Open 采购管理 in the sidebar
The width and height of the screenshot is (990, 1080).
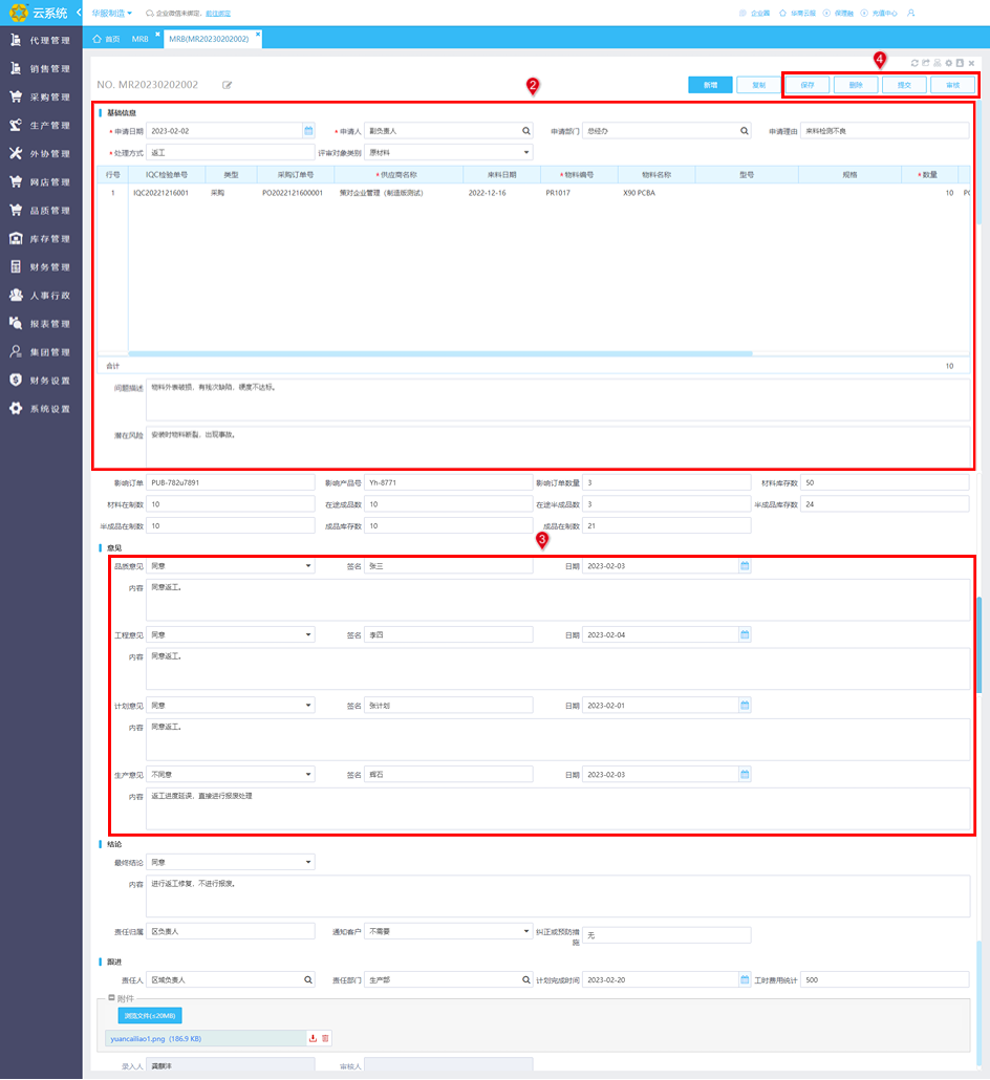[x=41, y=97]
